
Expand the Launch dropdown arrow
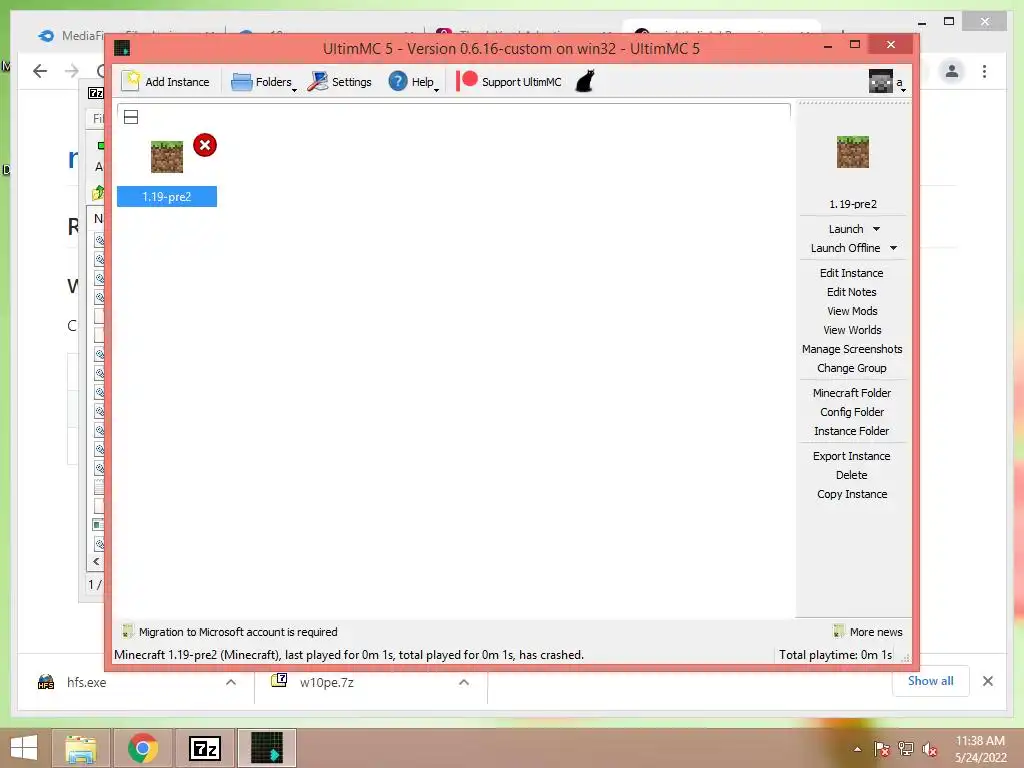[x=876, y=229]
